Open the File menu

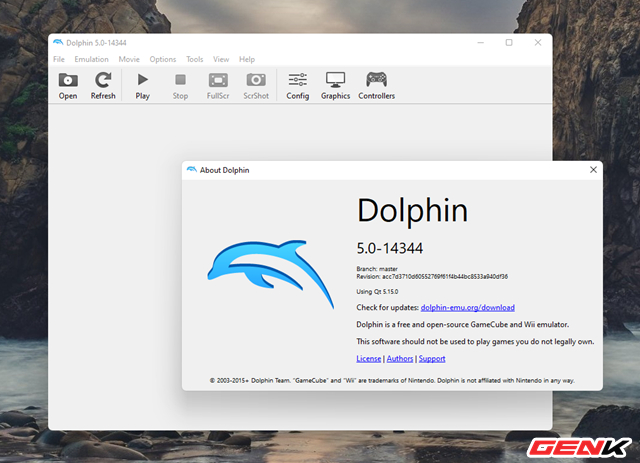click(59, 59)
